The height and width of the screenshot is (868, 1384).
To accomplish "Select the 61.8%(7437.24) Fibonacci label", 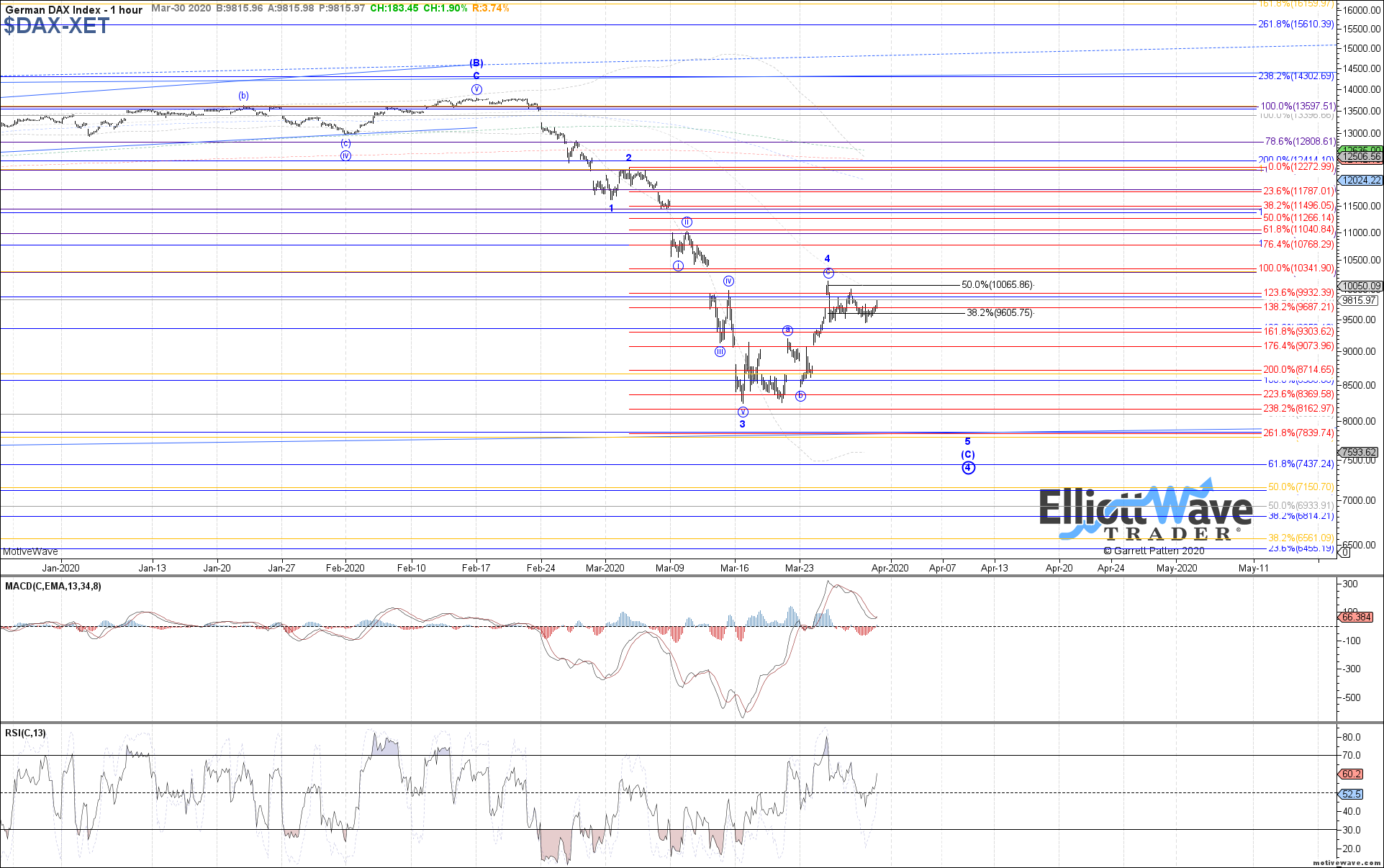I will pyautogui.click(x=1301, y=464).
